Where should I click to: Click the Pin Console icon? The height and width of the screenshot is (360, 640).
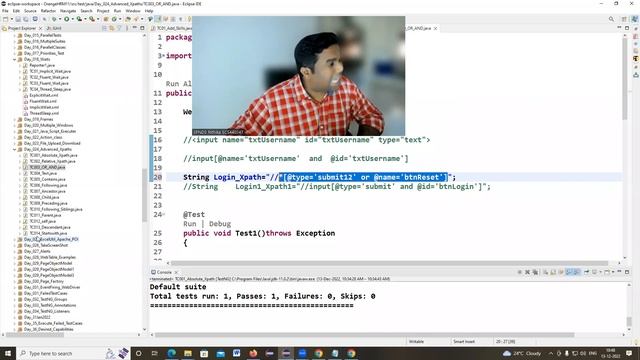tap(587, 272)
